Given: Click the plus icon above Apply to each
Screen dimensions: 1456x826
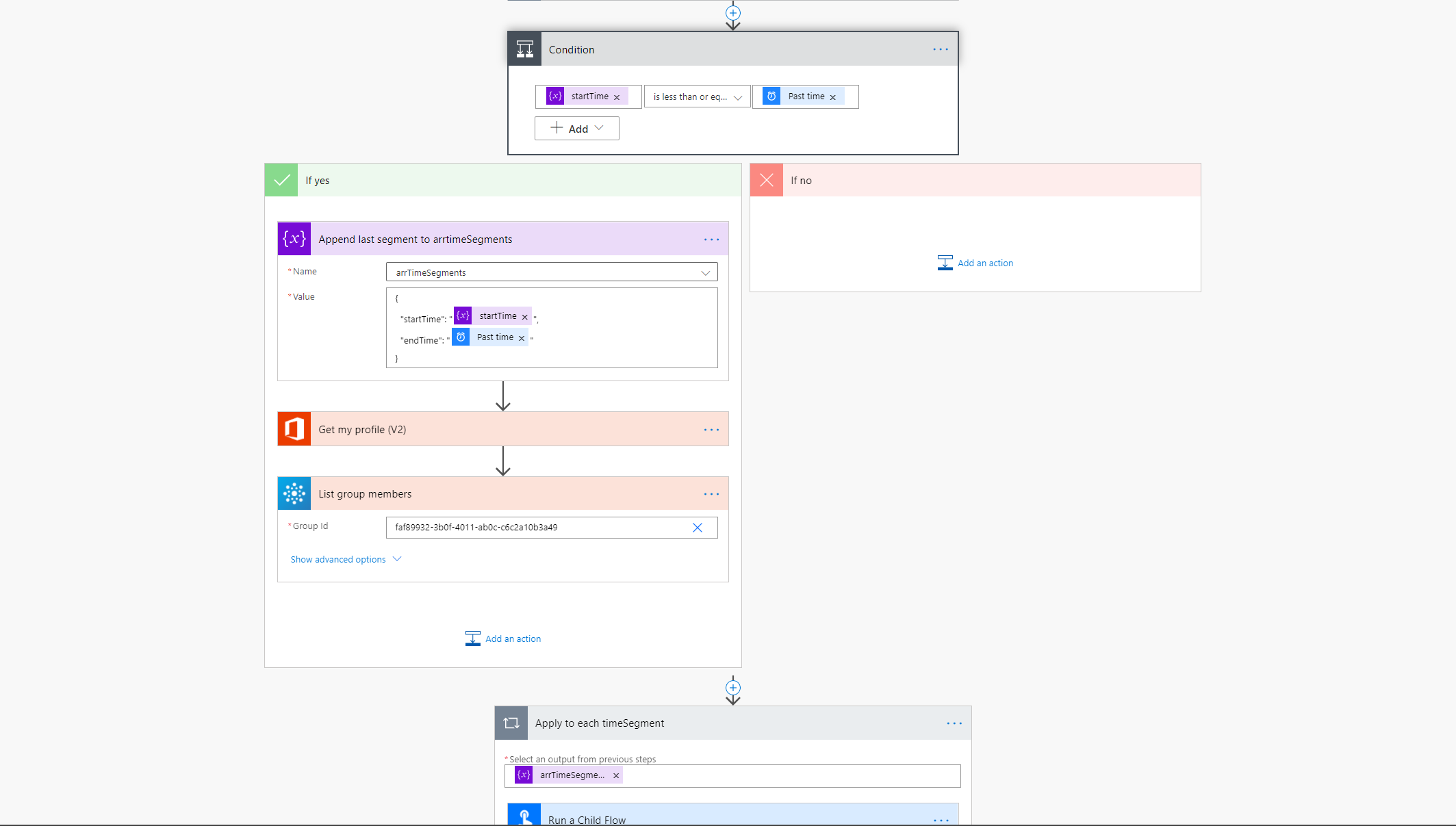Looking at the screenshot, I should tap(733, 688).
